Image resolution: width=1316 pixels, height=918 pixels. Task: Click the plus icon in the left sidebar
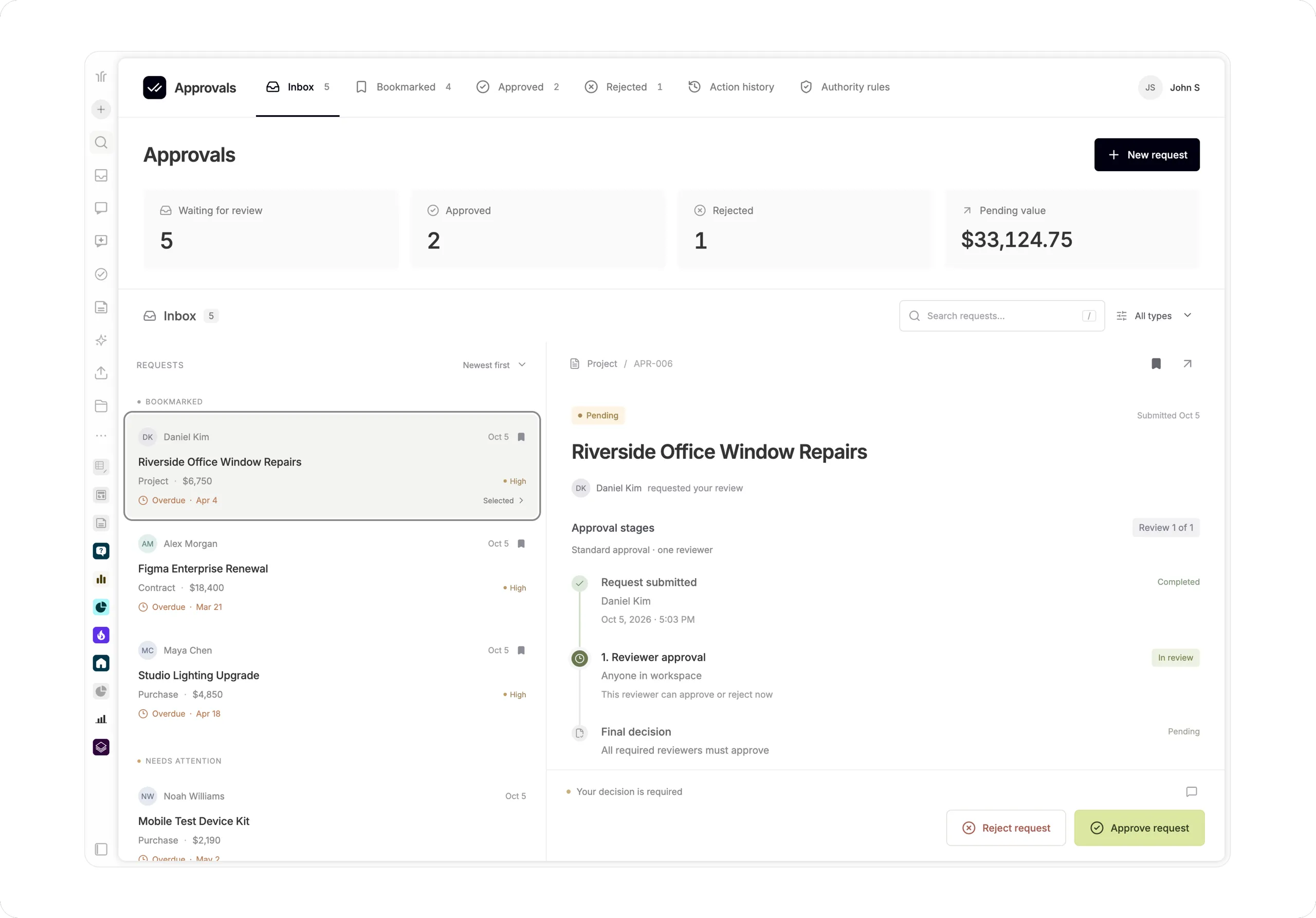coord(101,109)
